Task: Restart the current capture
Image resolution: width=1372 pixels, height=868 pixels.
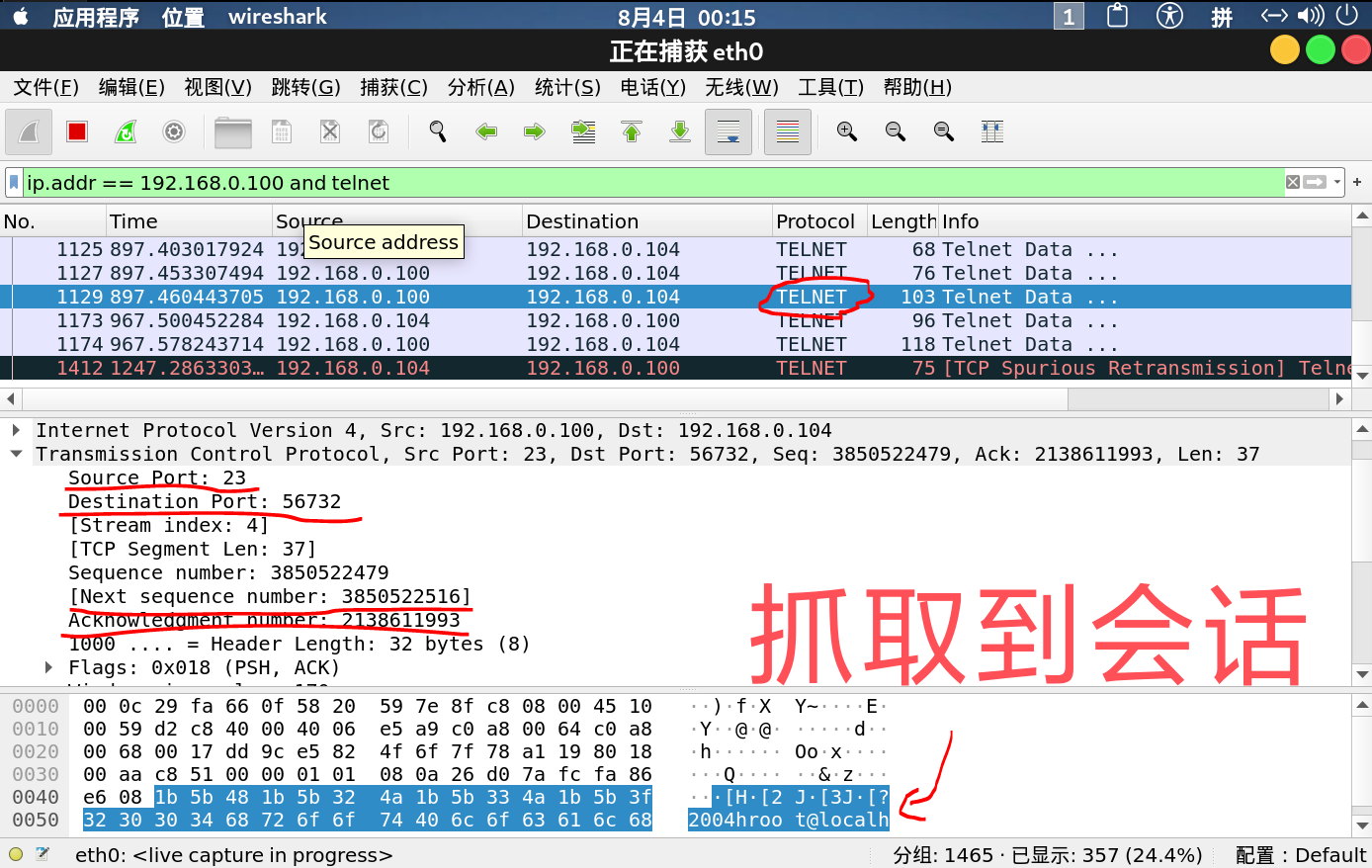Action: click(126, 131)
